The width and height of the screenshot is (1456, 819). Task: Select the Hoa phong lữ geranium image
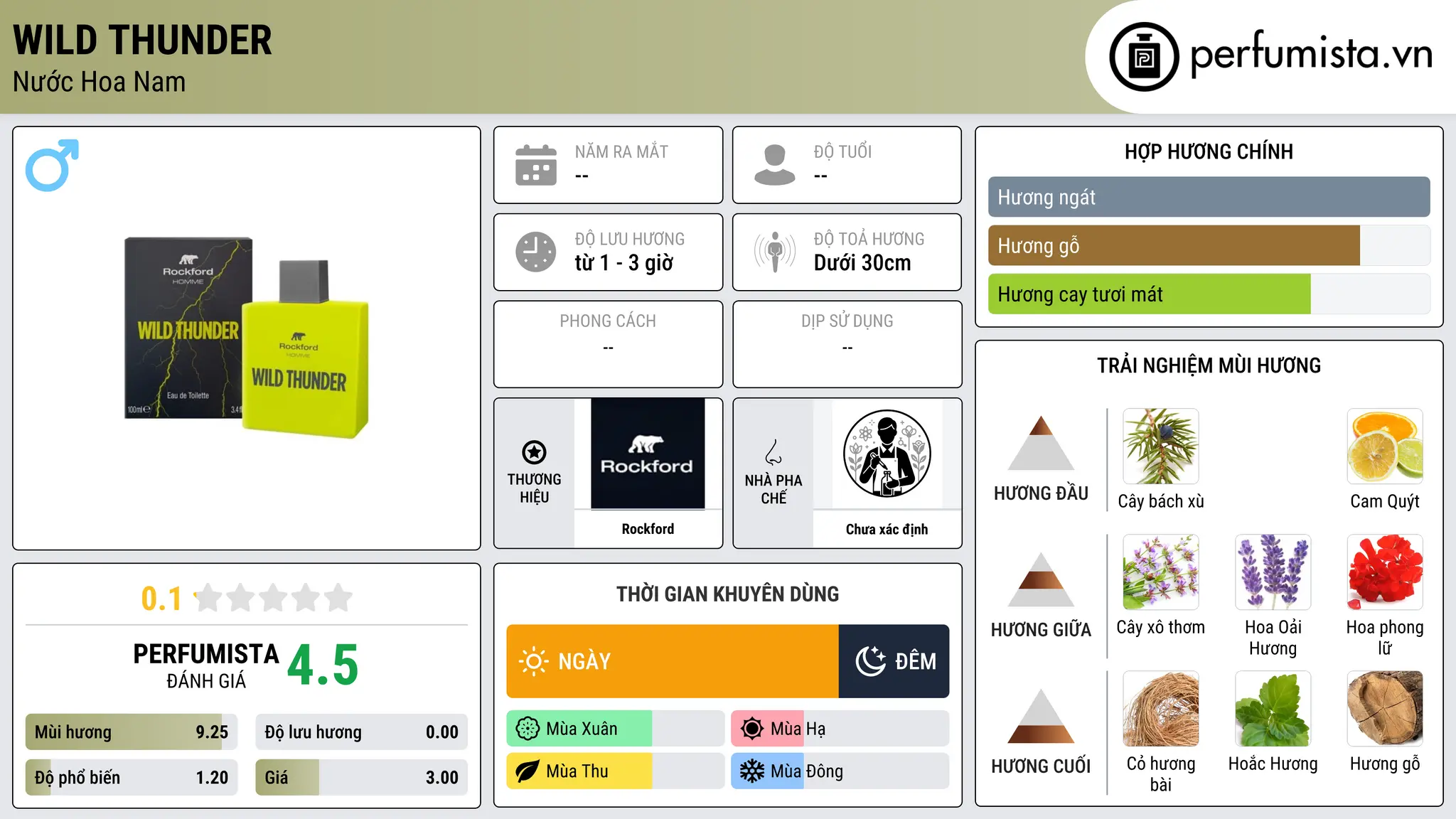pos(1385,572)
